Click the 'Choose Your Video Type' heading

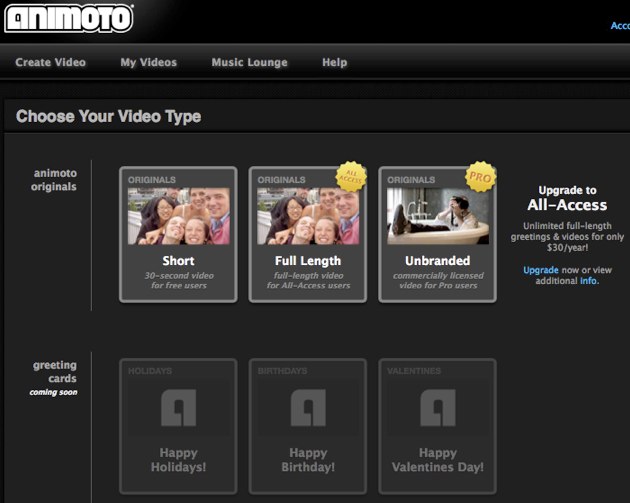pos(108,117)
